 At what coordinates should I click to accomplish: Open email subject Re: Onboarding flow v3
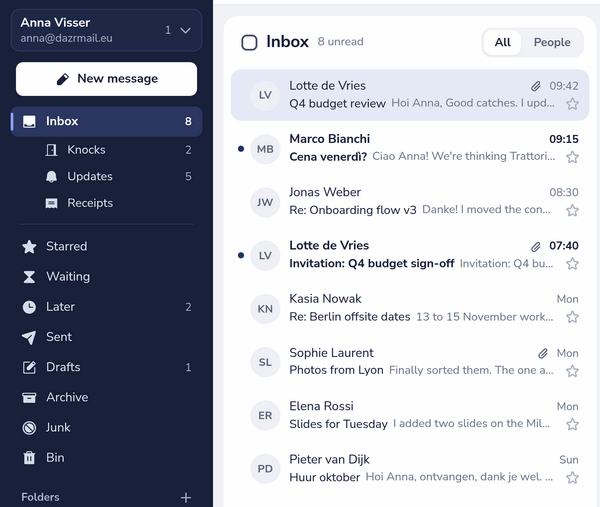[353, 210]
